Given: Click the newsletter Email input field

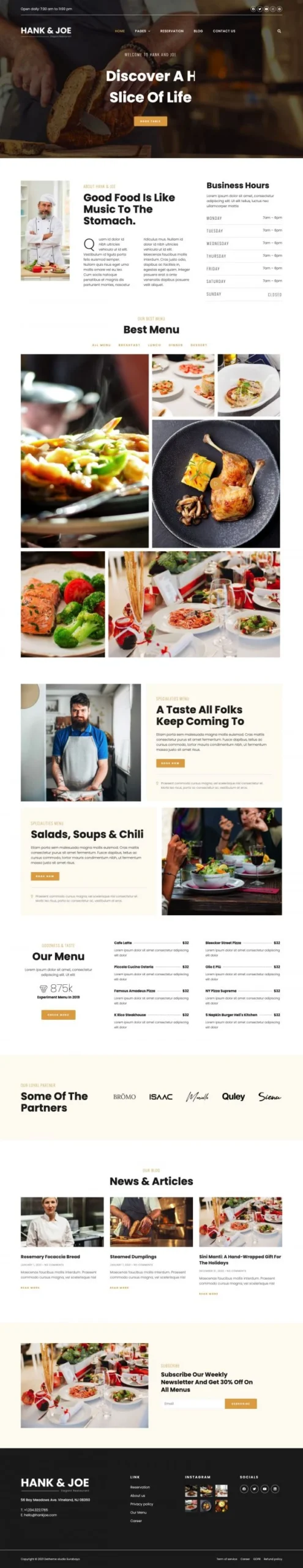Looking at the screenshot, I should pyautogui.click(x=192, y=1403).
